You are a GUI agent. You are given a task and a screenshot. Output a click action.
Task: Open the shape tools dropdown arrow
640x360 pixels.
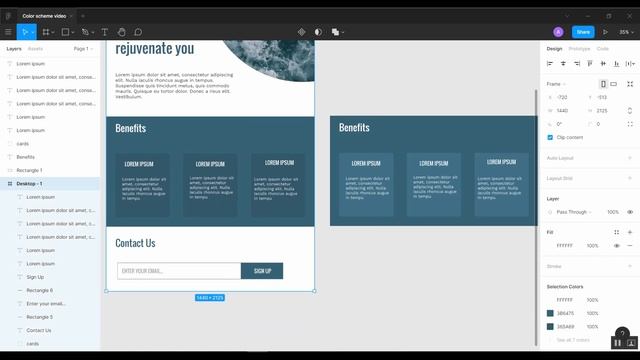(x=73, y=32)
